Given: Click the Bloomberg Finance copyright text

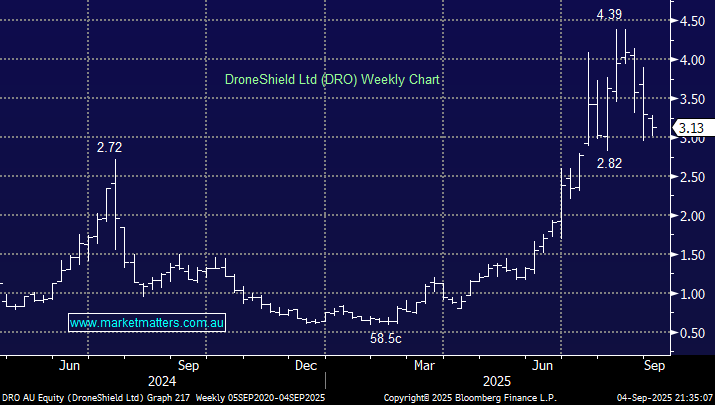Looking at the screenshot, I should pyautogui.click(x=470, y=398).
